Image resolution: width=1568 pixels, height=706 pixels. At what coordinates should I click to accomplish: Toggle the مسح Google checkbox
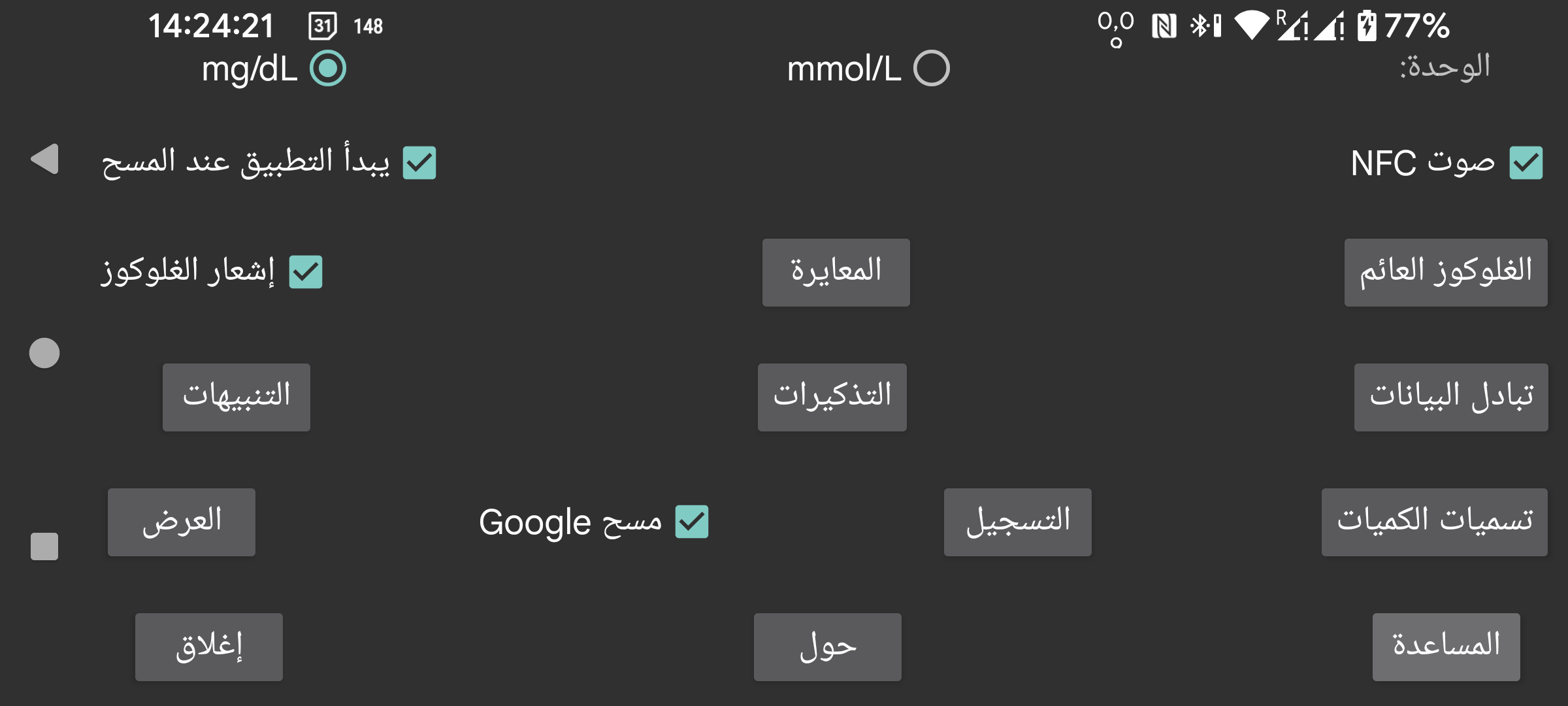tap(691, 522)
